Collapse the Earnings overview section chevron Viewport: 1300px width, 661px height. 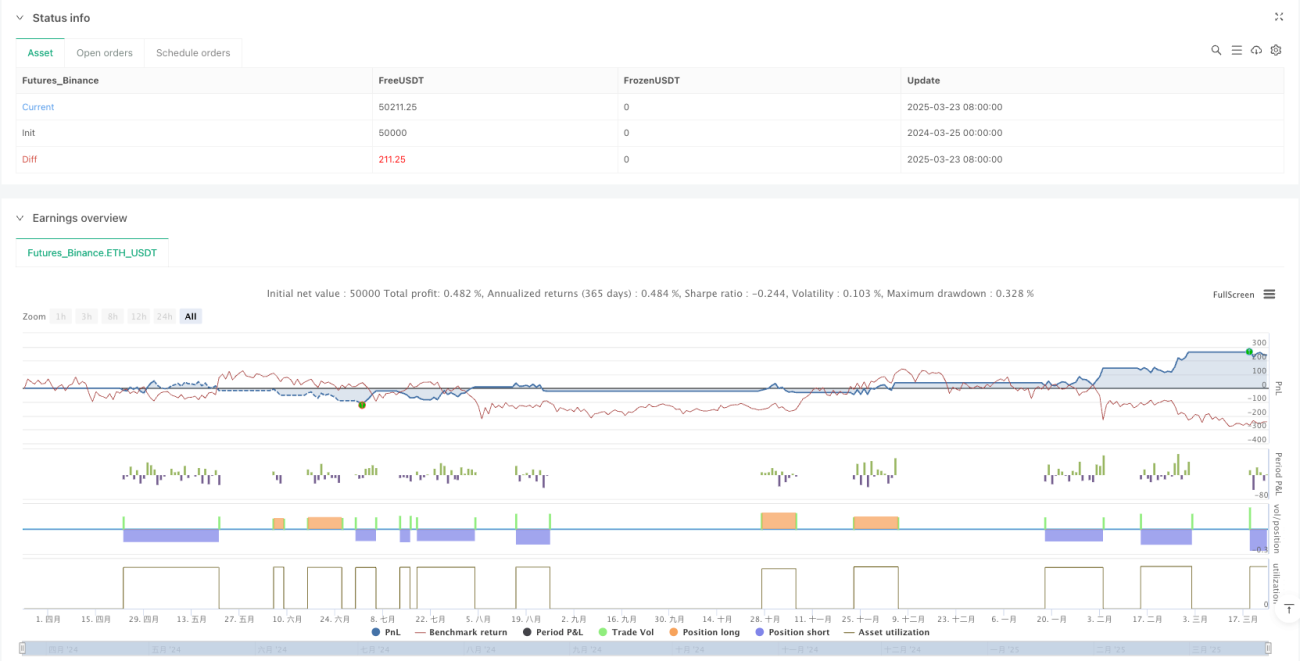click(20, 218)
